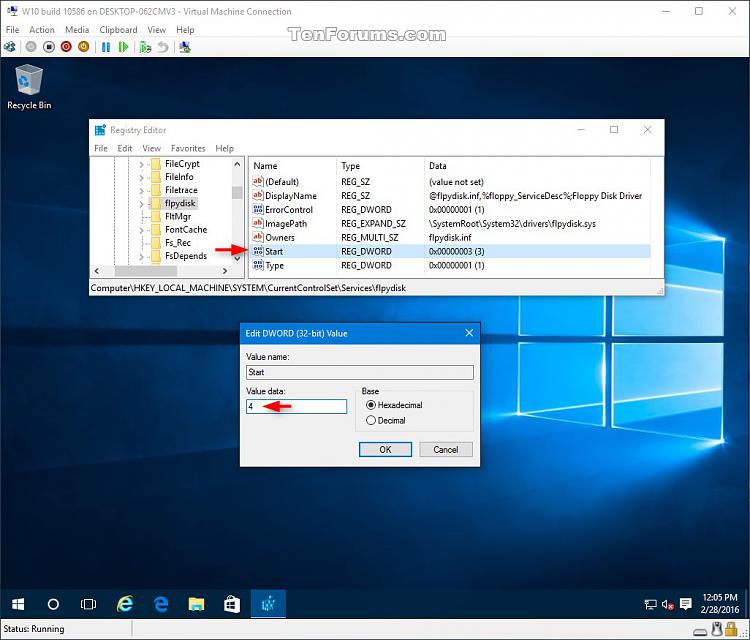Click the Turn Off VM stop icon
The width and height of the screenshot is (750, 640).
tap(49, 47)
